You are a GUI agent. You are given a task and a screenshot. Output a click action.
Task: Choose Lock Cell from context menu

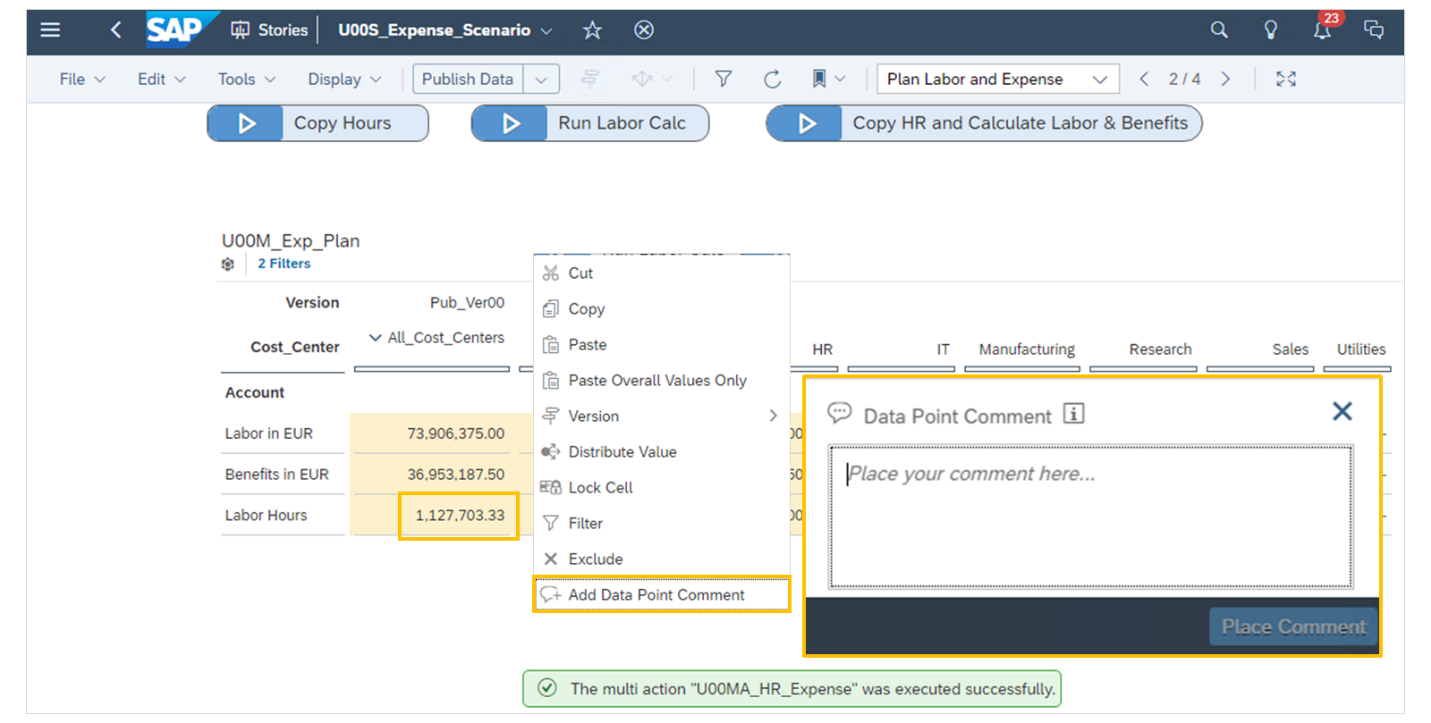(x=600, y=488)
